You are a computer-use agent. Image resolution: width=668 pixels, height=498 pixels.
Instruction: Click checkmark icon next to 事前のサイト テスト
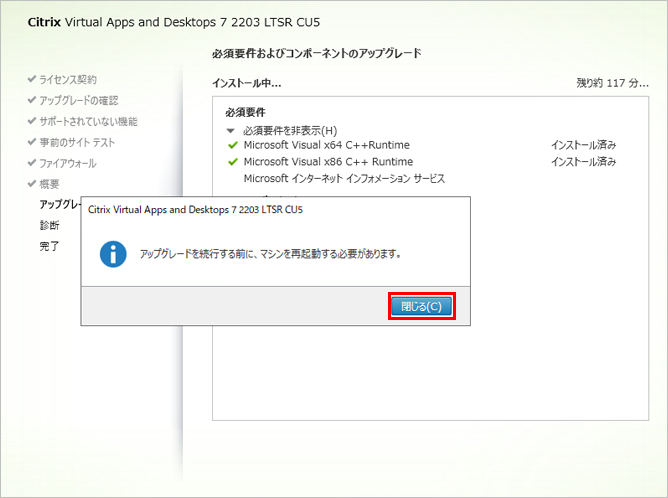point(32,141)
